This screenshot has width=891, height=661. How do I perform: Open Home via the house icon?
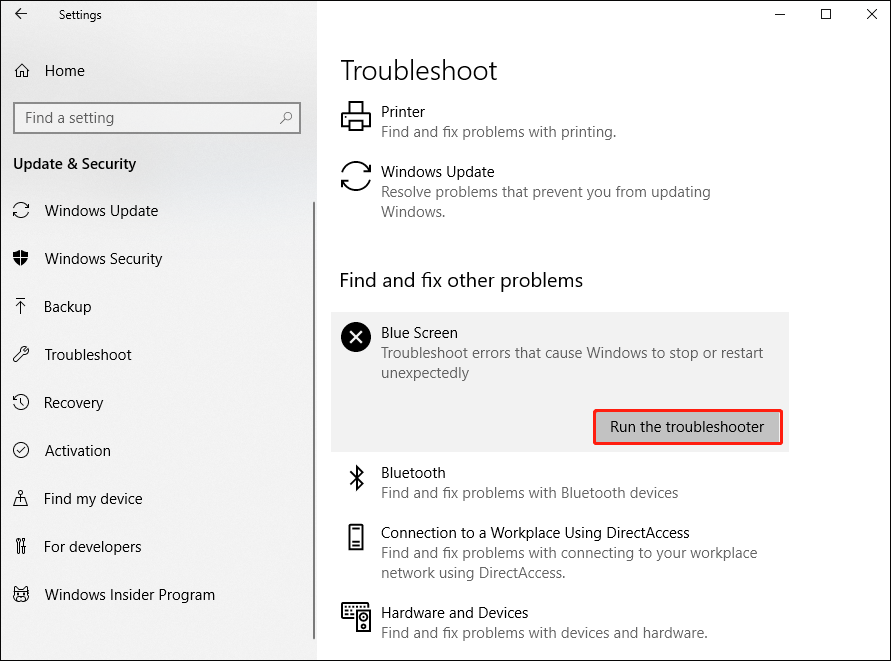22,71
